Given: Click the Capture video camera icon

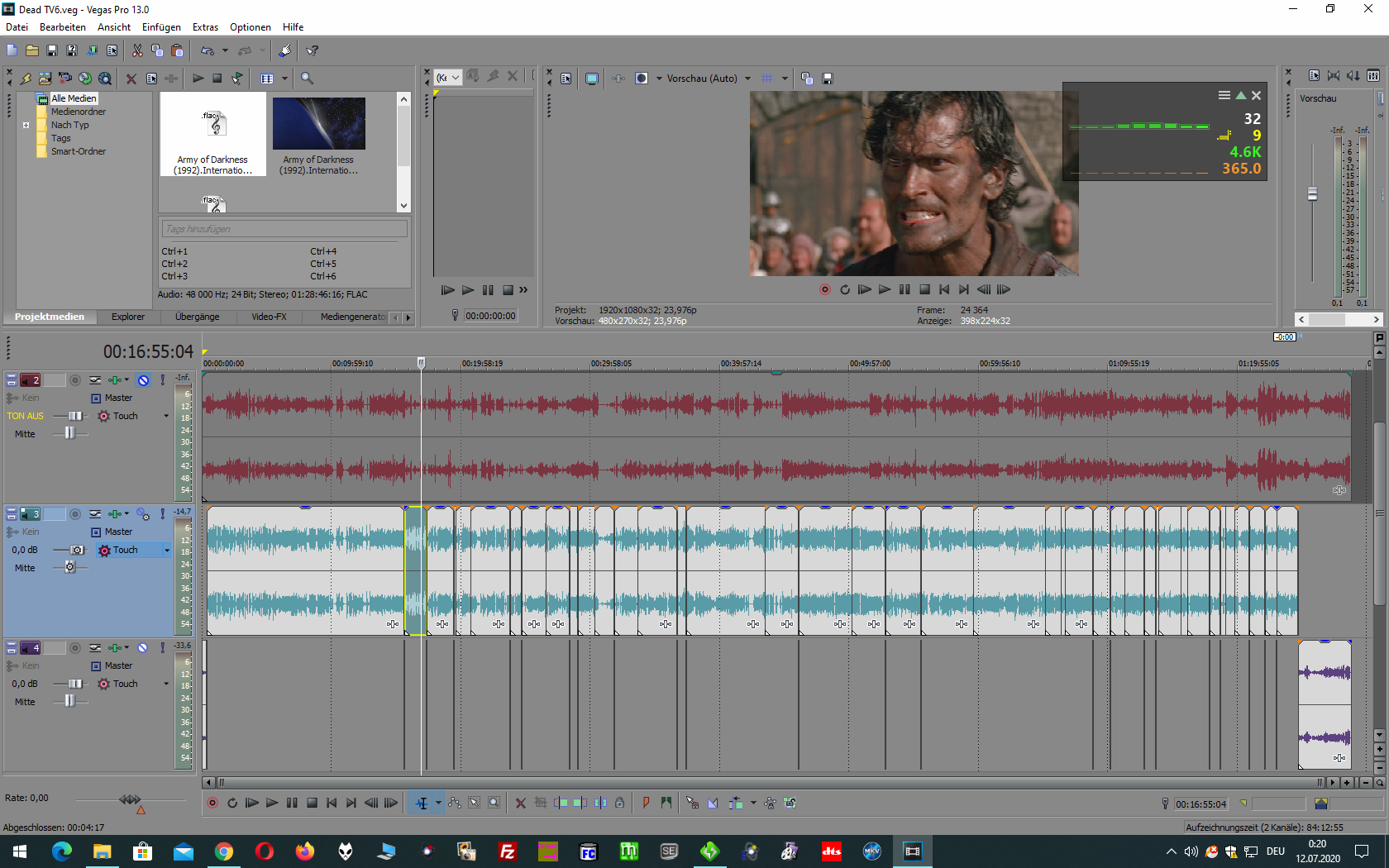Looking at the screenshot, I should [65, 79].
